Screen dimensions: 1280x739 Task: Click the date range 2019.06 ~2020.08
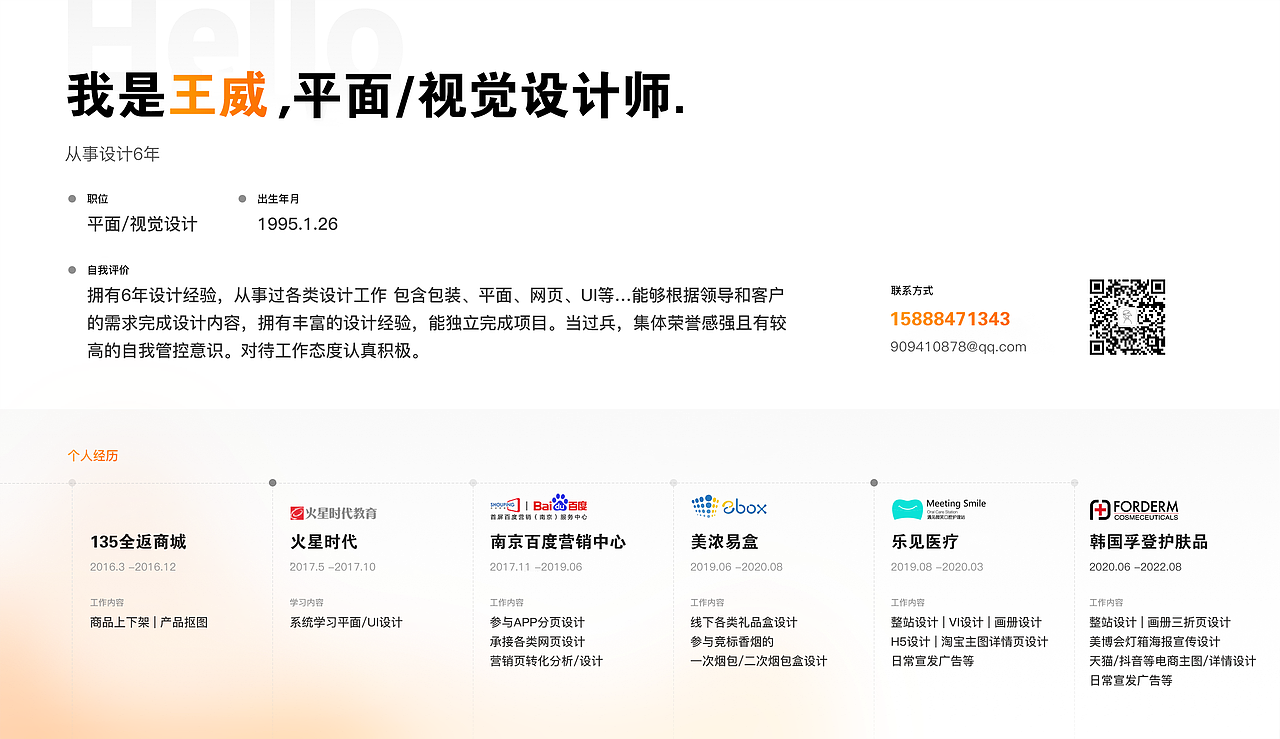click(x=736, y=567)
